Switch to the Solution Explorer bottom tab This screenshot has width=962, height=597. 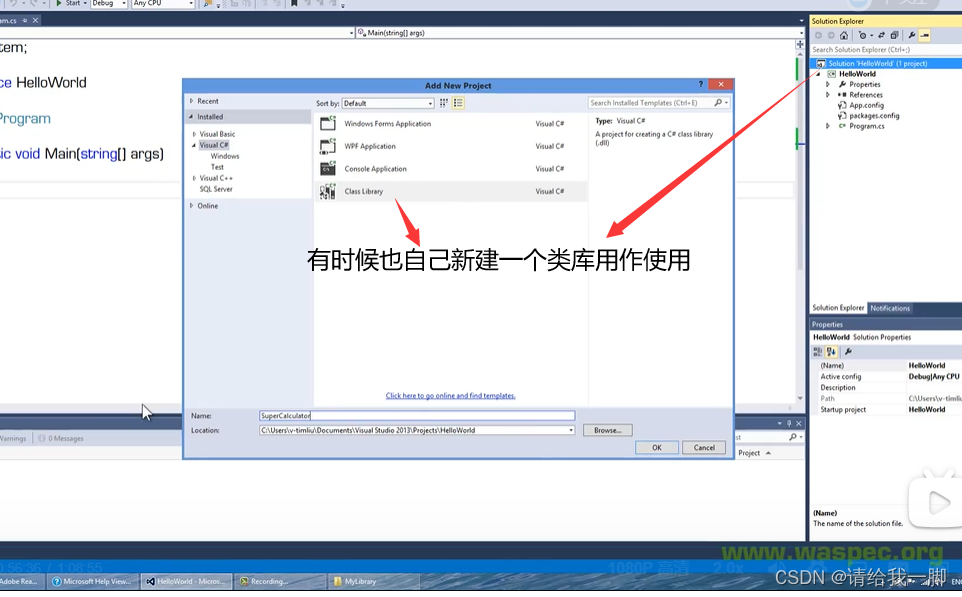coord(837,308)
